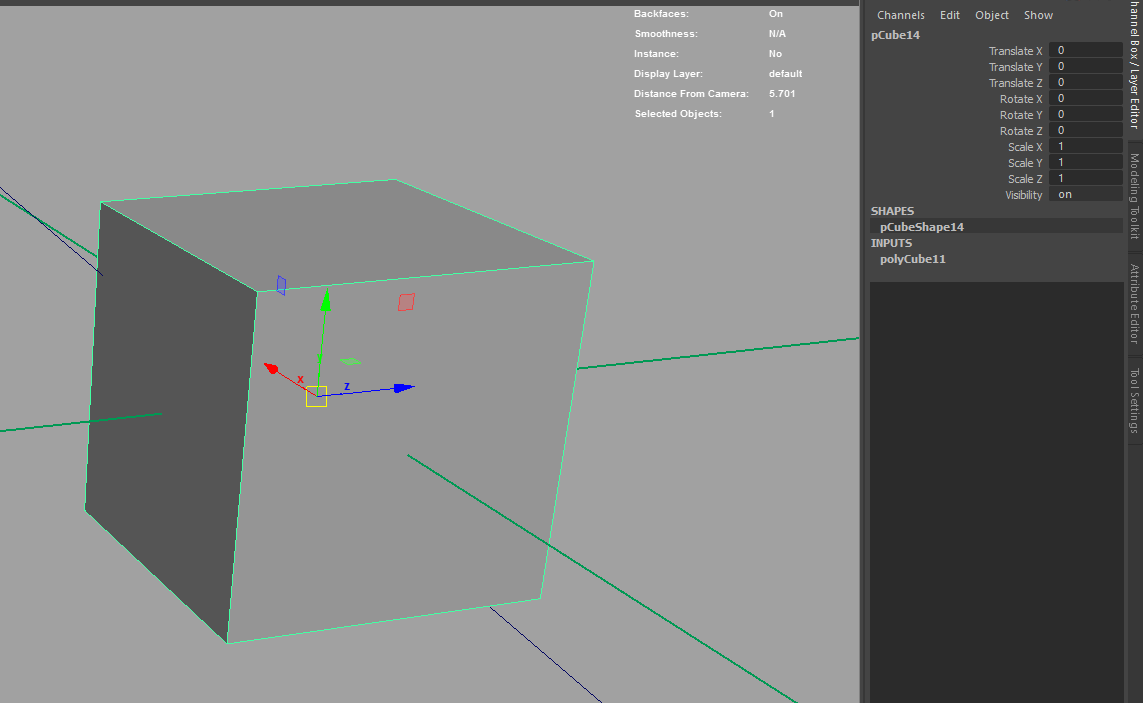Image resolution: width=1143 pixels, height=703 pixels.
Task: Click the red plane handle of the manipulator
Action: tap(406, 302)
